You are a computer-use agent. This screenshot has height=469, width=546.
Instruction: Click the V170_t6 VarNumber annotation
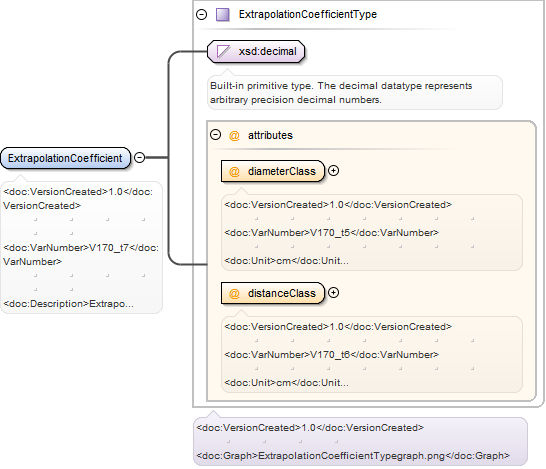coord(332,354)
